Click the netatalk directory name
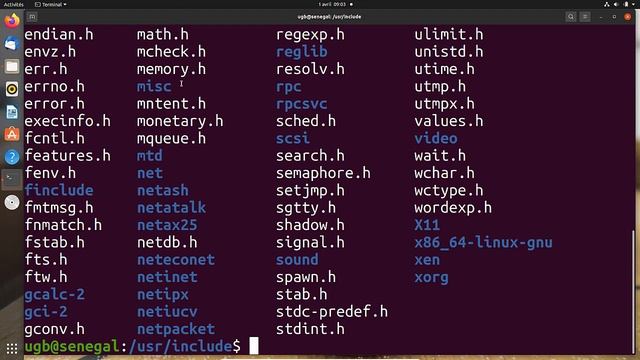Screen dimensions: 640x360 [171, 208]
